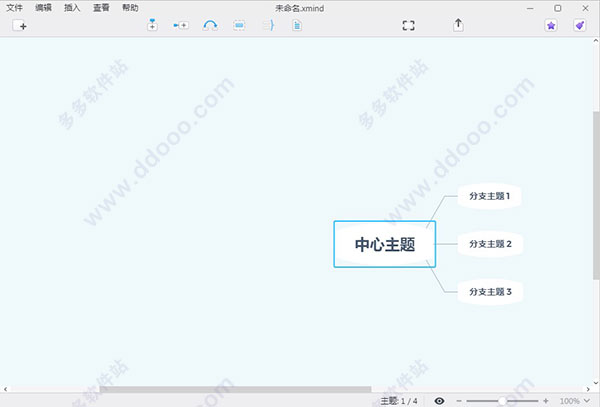The image size is (600, 407).
Task: Open the 查看 menu
Action: point(101,8)
